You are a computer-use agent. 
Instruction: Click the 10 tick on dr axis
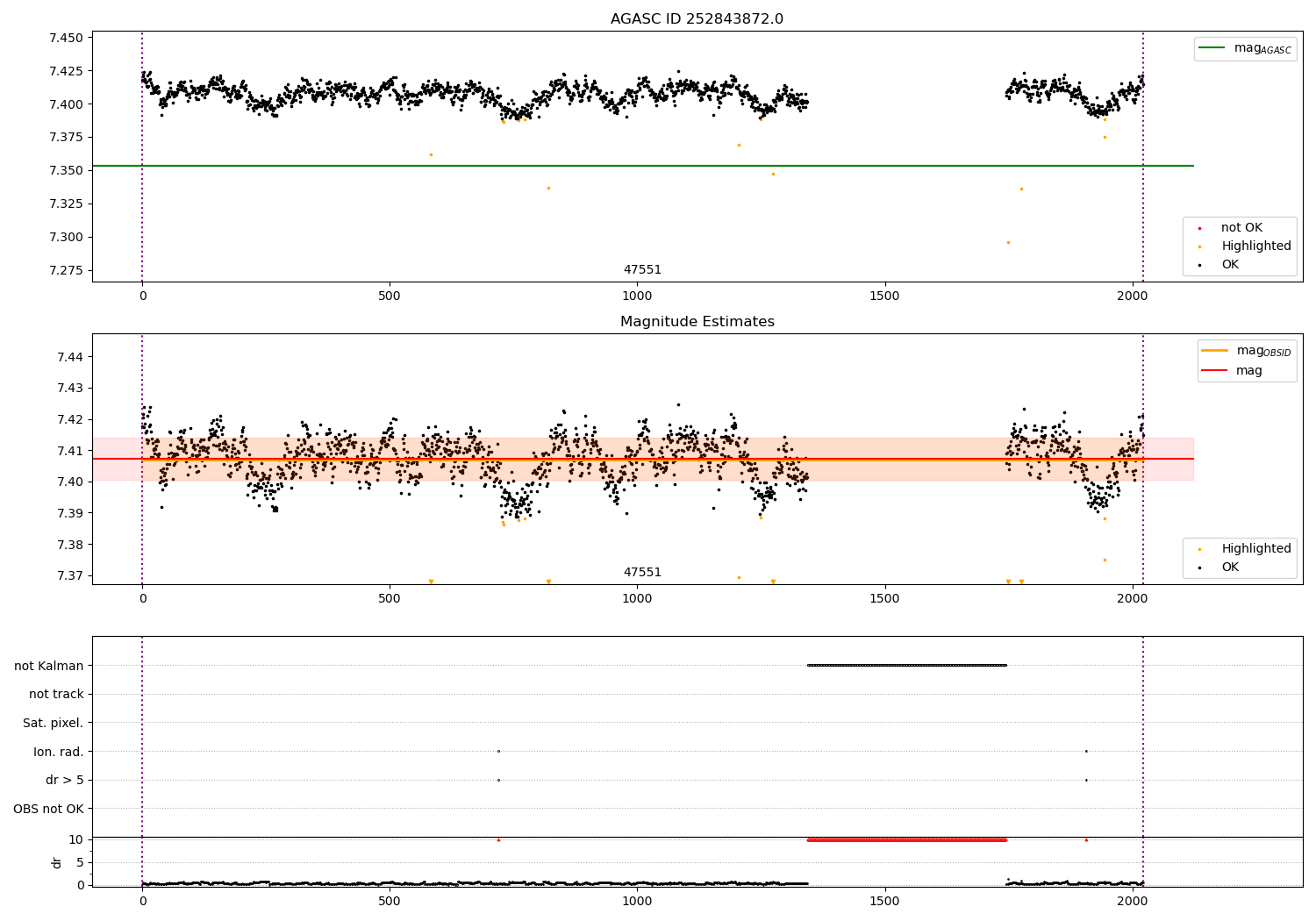[x=76, y=840]
